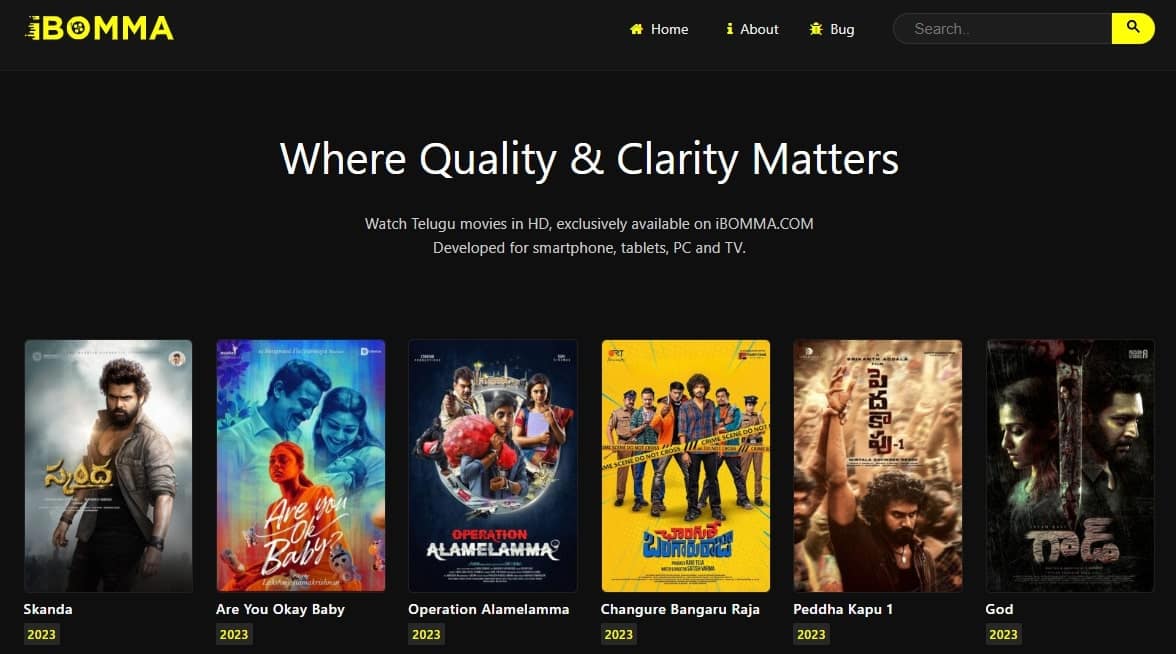Open the Peddha Kapu 1 poster

pos(878,465)
